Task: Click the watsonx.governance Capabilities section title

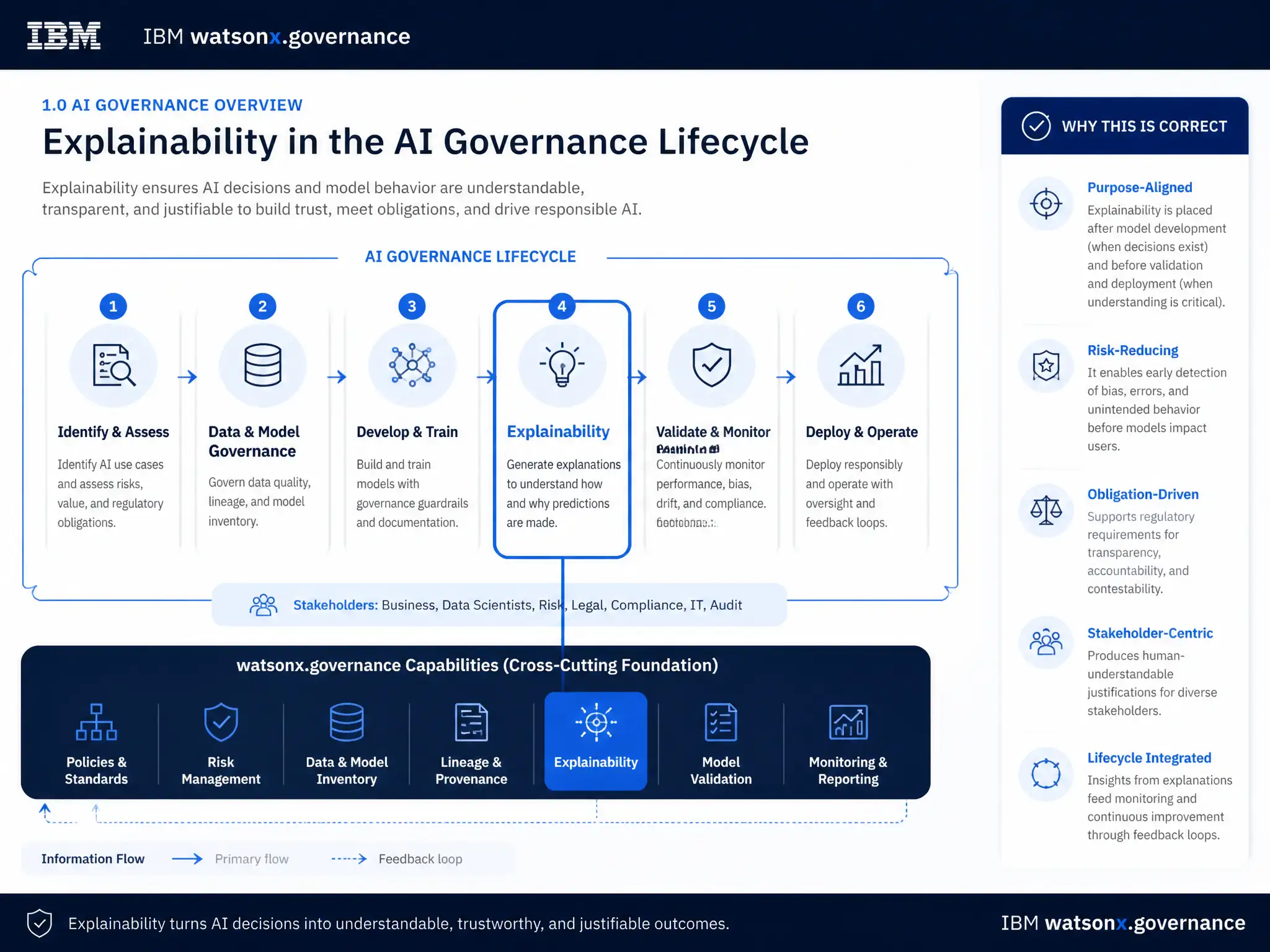Action: coord(477,665)
